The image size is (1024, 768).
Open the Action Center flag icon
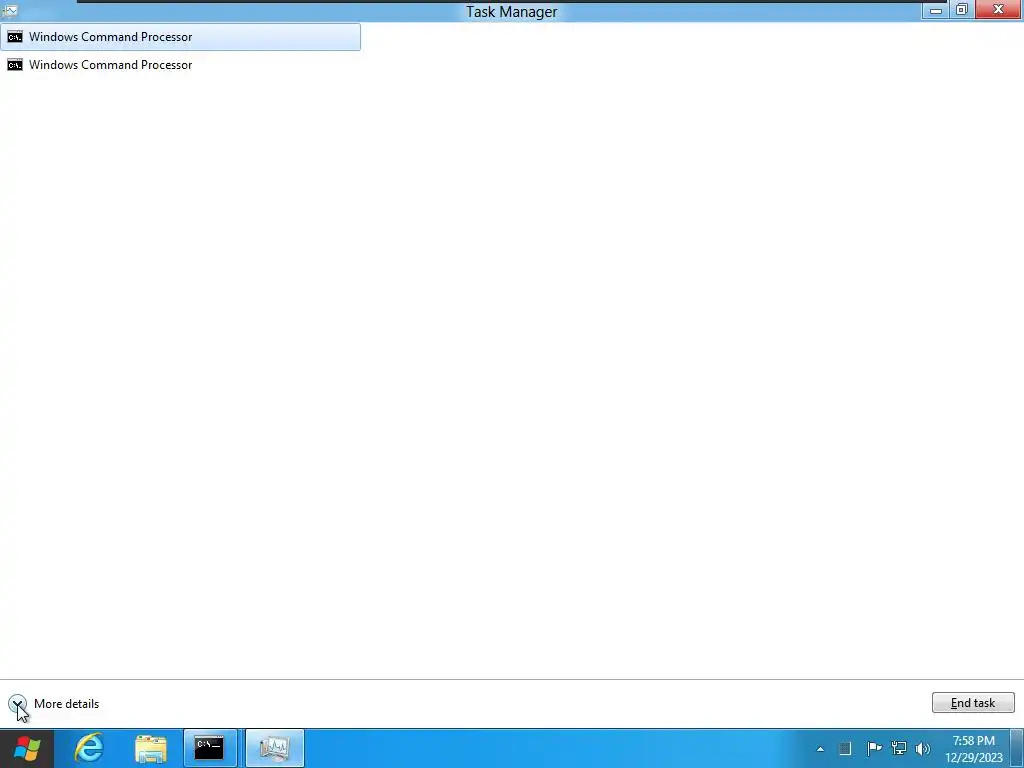[x=874, y=748]
